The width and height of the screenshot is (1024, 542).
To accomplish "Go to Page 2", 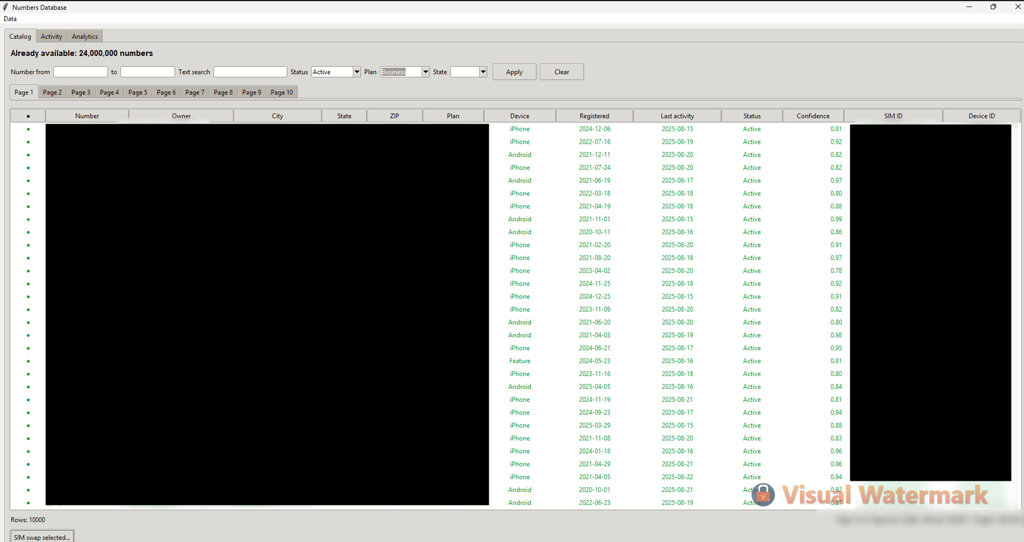I will (x=52, y=93).
